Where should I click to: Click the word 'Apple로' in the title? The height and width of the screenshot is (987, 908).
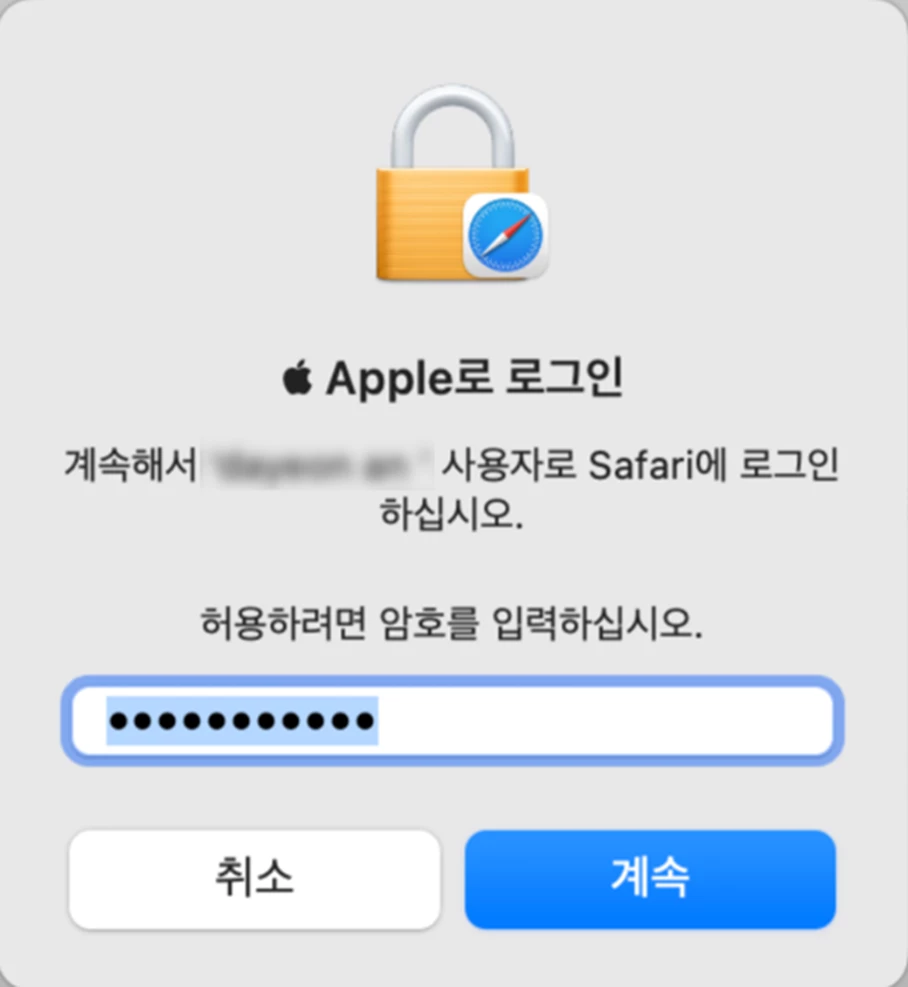point(408,378)
